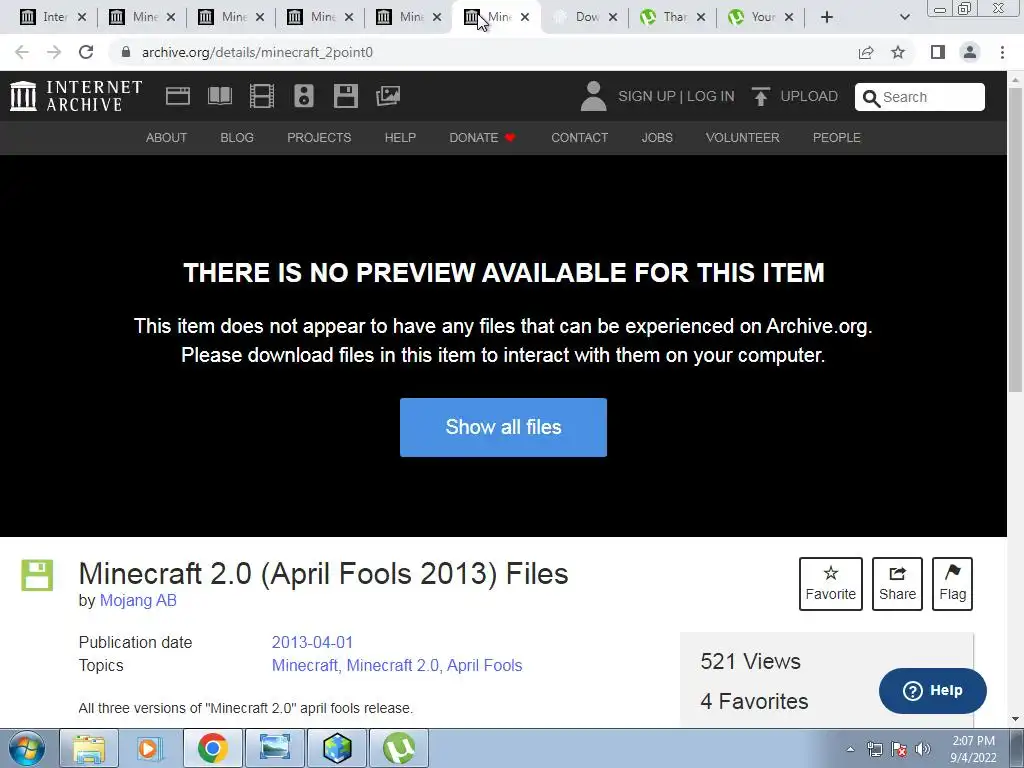Open the PROJECTS menu item

click(x=319, y=138)
